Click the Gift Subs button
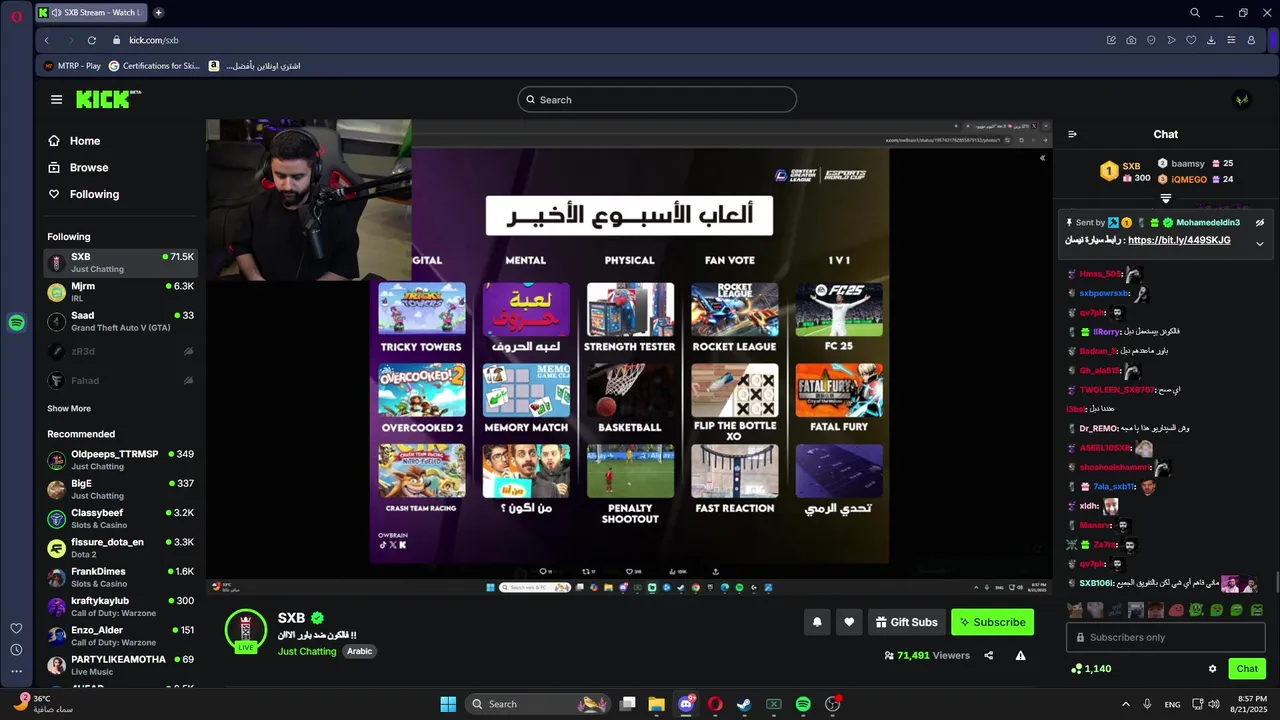Image resolution: width=1280 pixels, height=720 pixels. (906, 622)
